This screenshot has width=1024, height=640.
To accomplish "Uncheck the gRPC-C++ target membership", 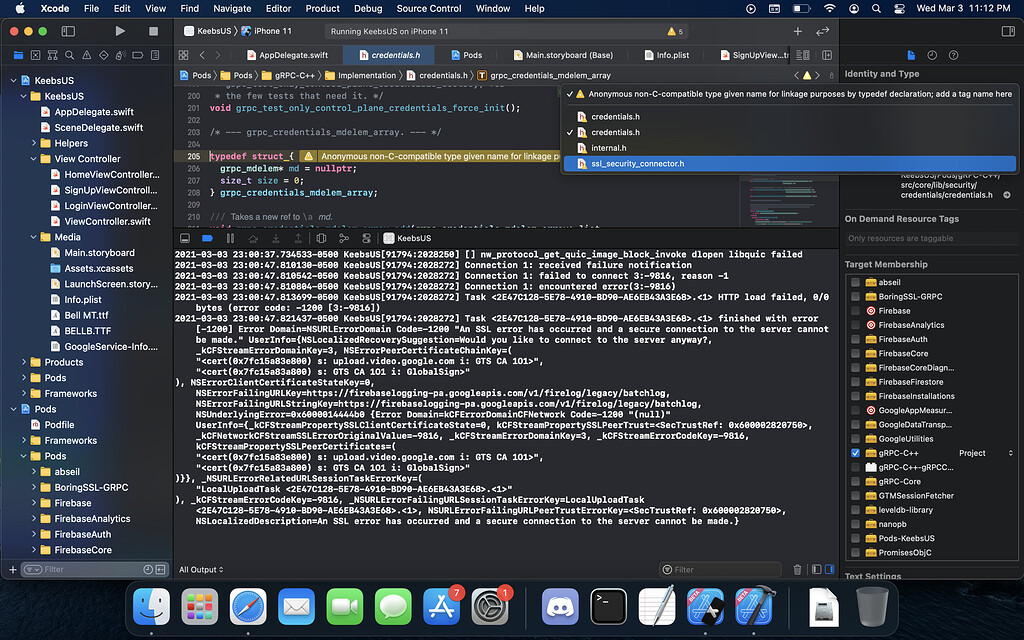I will coord(855,453).
